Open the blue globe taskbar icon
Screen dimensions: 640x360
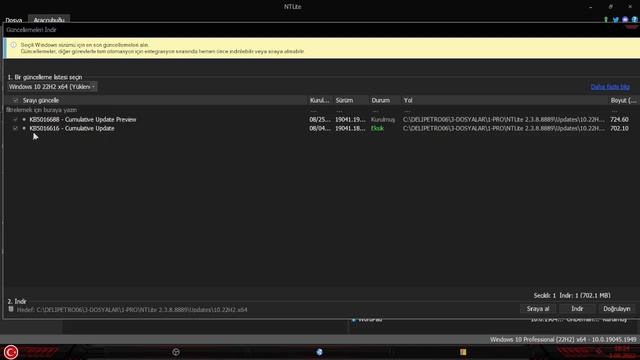pyautogui.click(x=319, y=352)
